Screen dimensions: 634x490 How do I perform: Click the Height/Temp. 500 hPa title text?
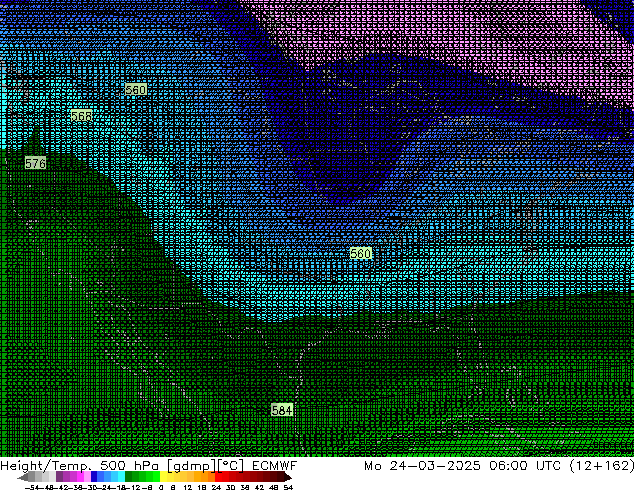coord(80,466)
